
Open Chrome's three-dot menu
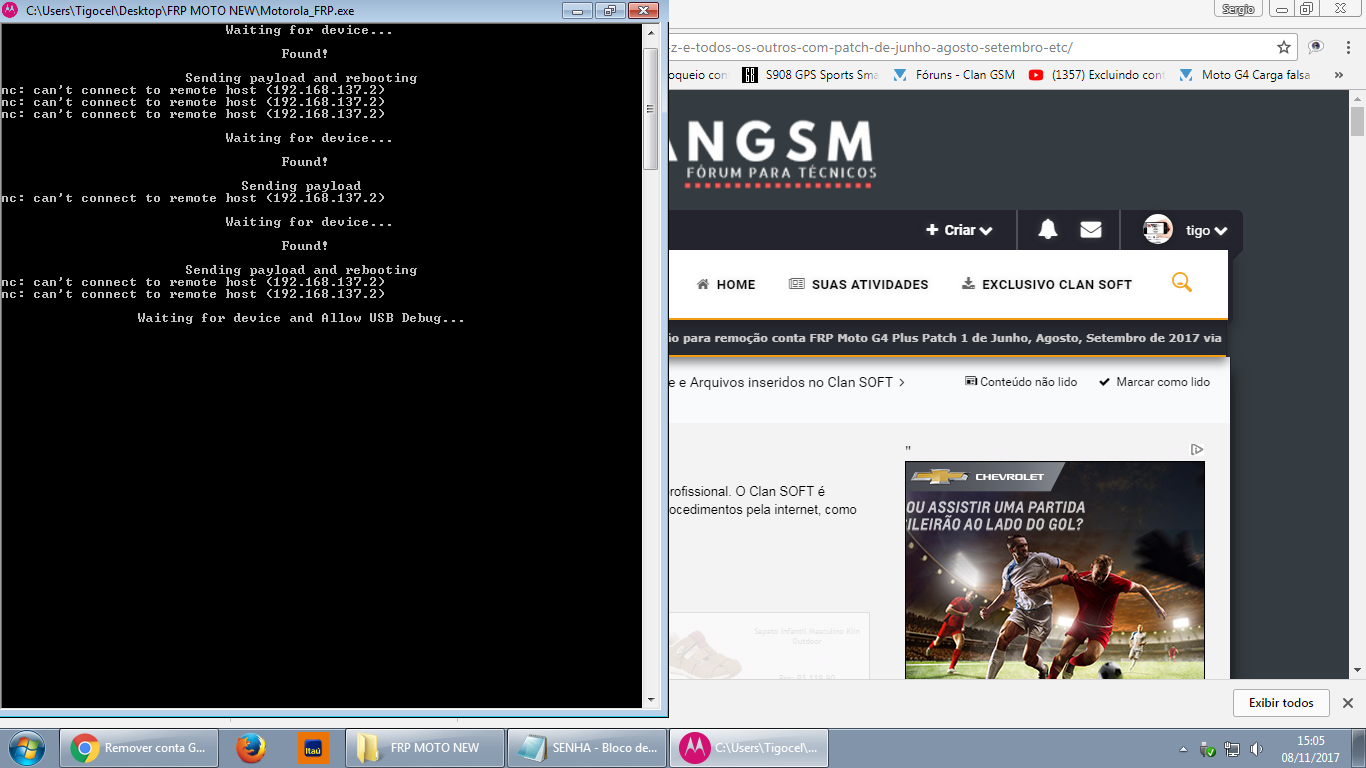[1346, 47]
